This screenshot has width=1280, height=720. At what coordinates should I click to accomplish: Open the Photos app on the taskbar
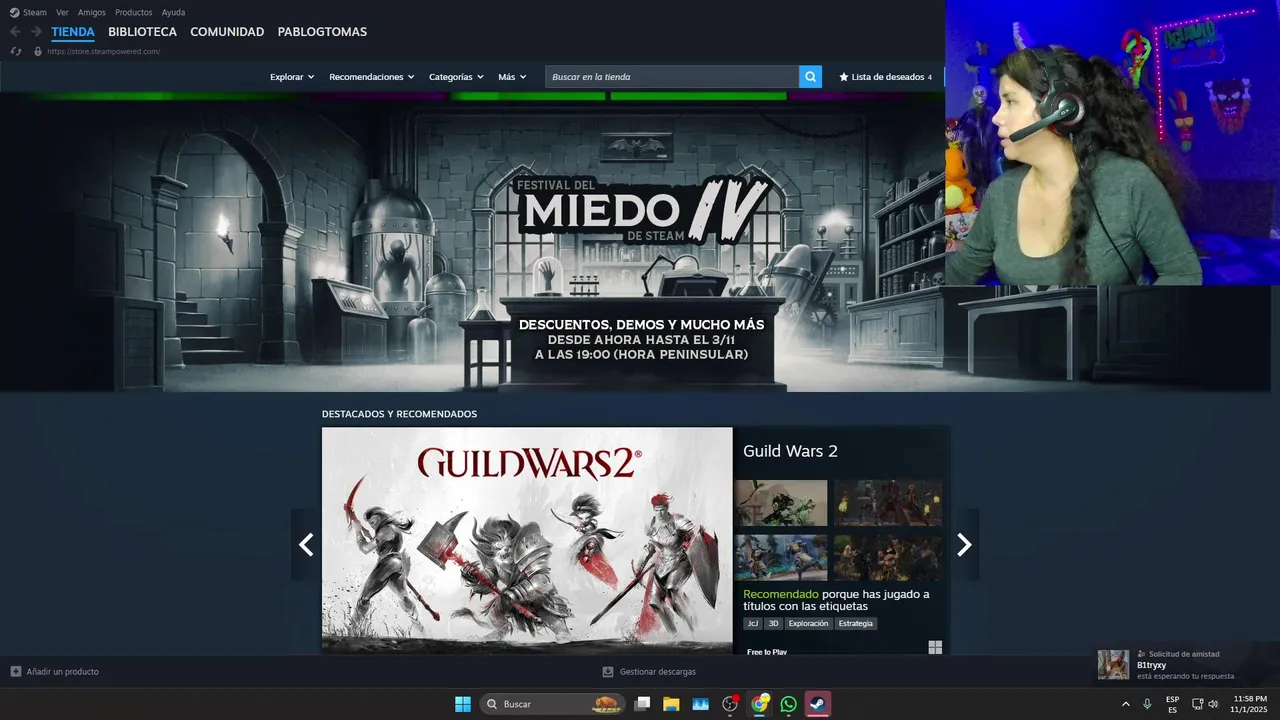[700, 704]
